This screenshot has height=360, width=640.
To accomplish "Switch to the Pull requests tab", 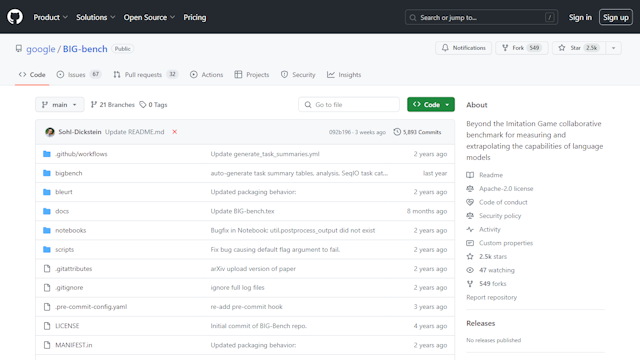I will [x=145, y=75].
